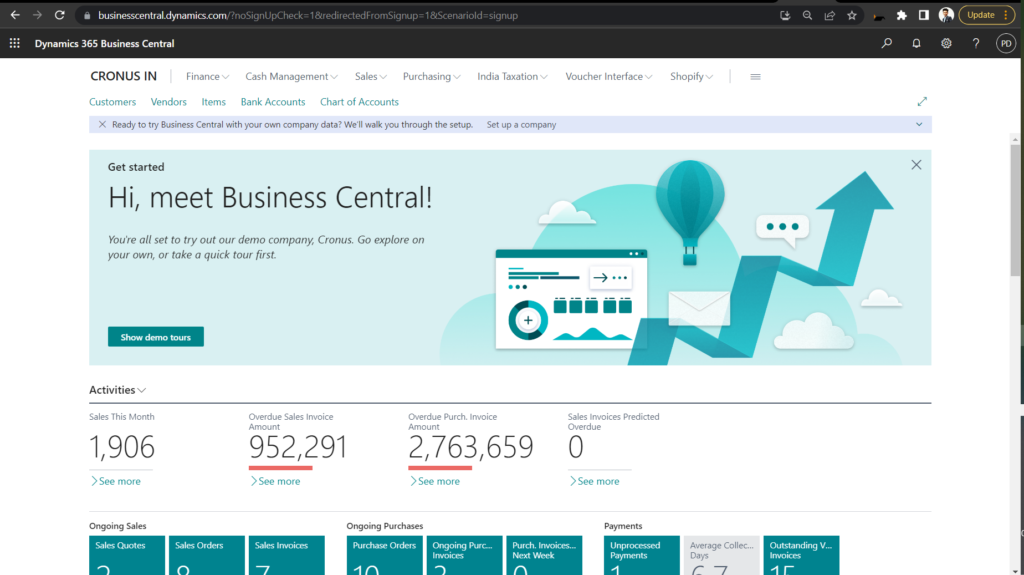Dismiss the setup notification with X icon

pyautogui.click(x=102, y=124)
